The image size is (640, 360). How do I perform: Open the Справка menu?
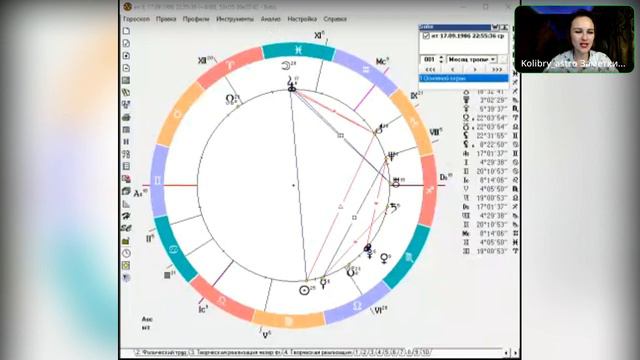click(335, 19)
